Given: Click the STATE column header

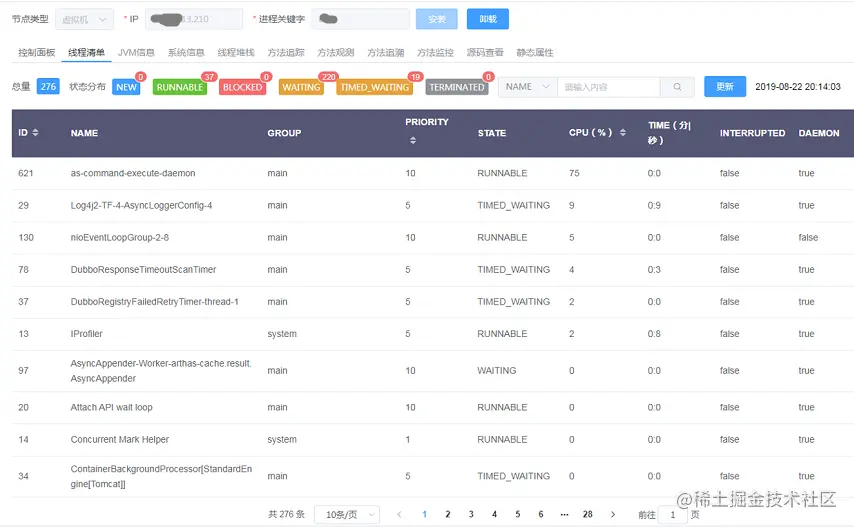Looking at the screenshot, I should 492,133.
